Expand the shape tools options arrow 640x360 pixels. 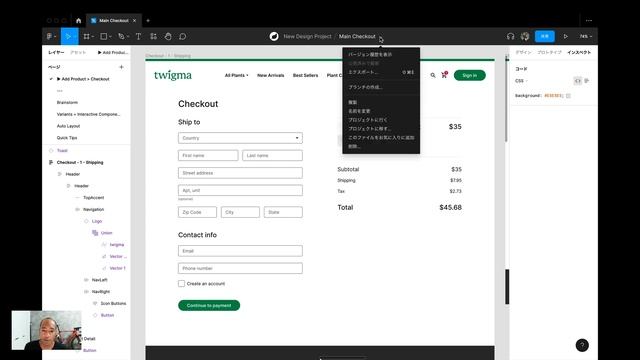click(110, 37)
